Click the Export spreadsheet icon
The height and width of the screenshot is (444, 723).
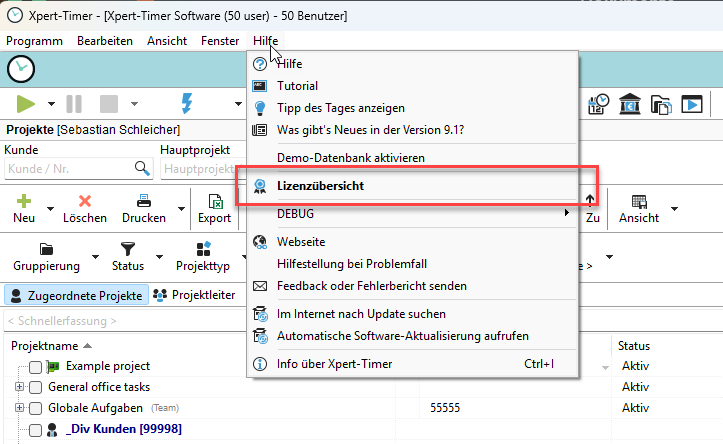click(214, 201)
